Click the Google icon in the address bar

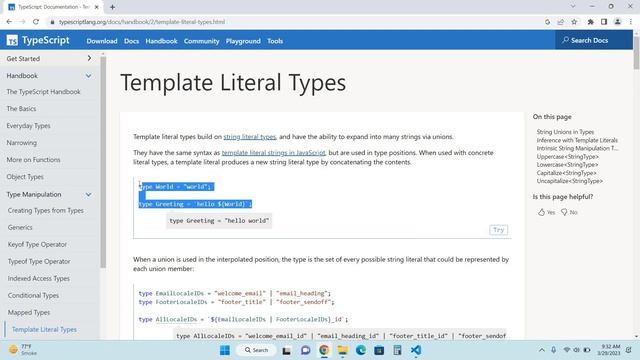(x=547, y=22)
